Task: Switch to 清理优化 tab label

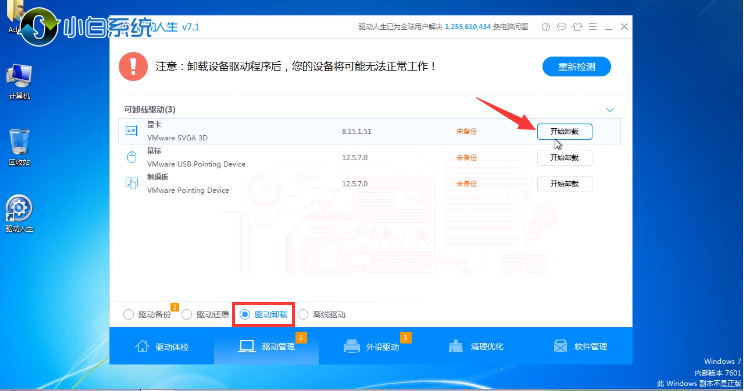Action: click(487, 347)
